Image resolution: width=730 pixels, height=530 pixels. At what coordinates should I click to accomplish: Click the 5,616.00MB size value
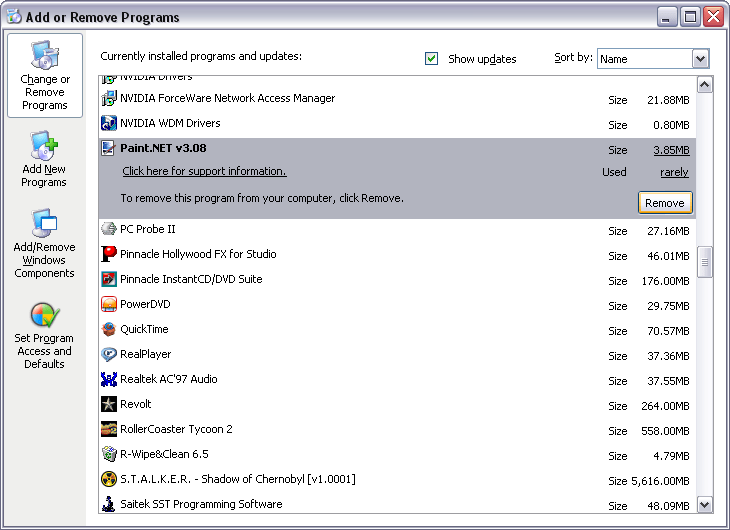660,481
